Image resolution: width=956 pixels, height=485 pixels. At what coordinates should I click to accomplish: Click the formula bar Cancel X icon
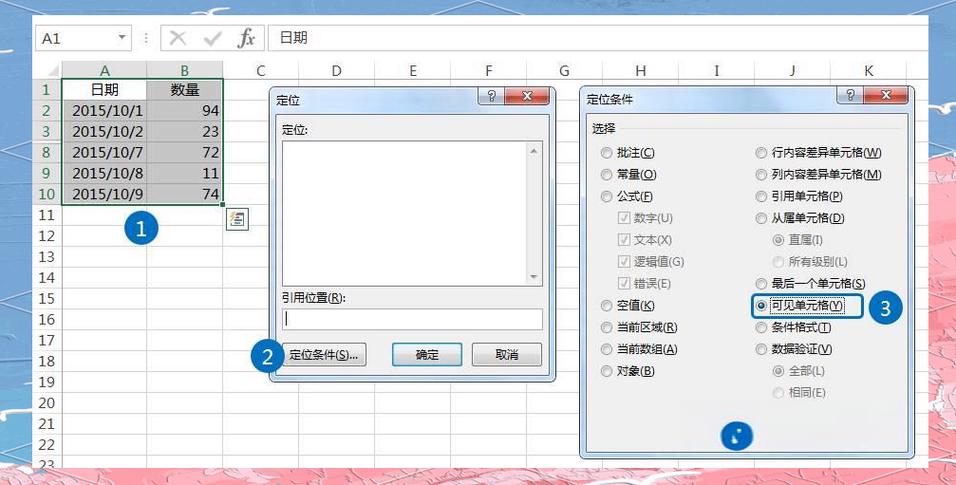tap(178, 38)
